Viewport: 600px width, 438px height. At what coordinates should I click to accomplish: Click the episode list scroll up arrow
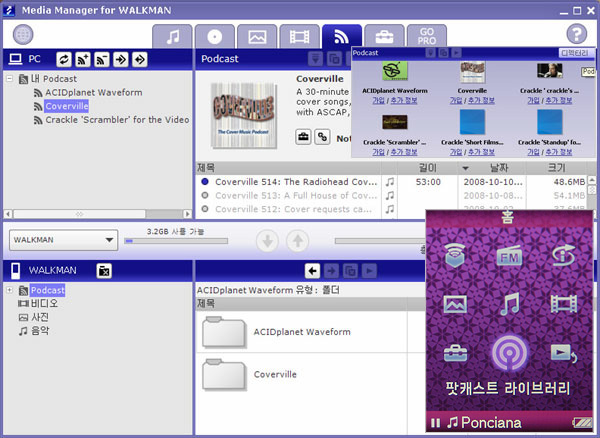592,180
